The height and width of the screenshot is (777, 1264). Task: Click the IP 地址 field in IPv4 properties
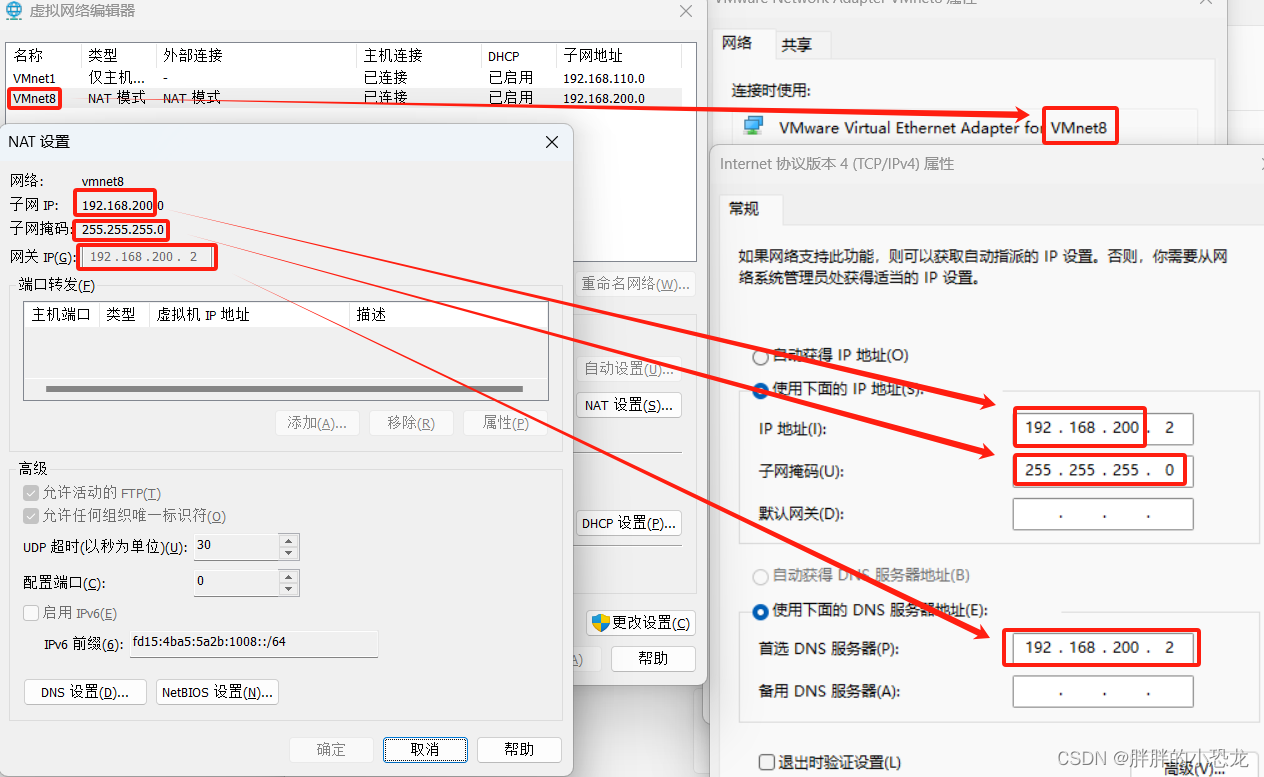(1102, 428)
